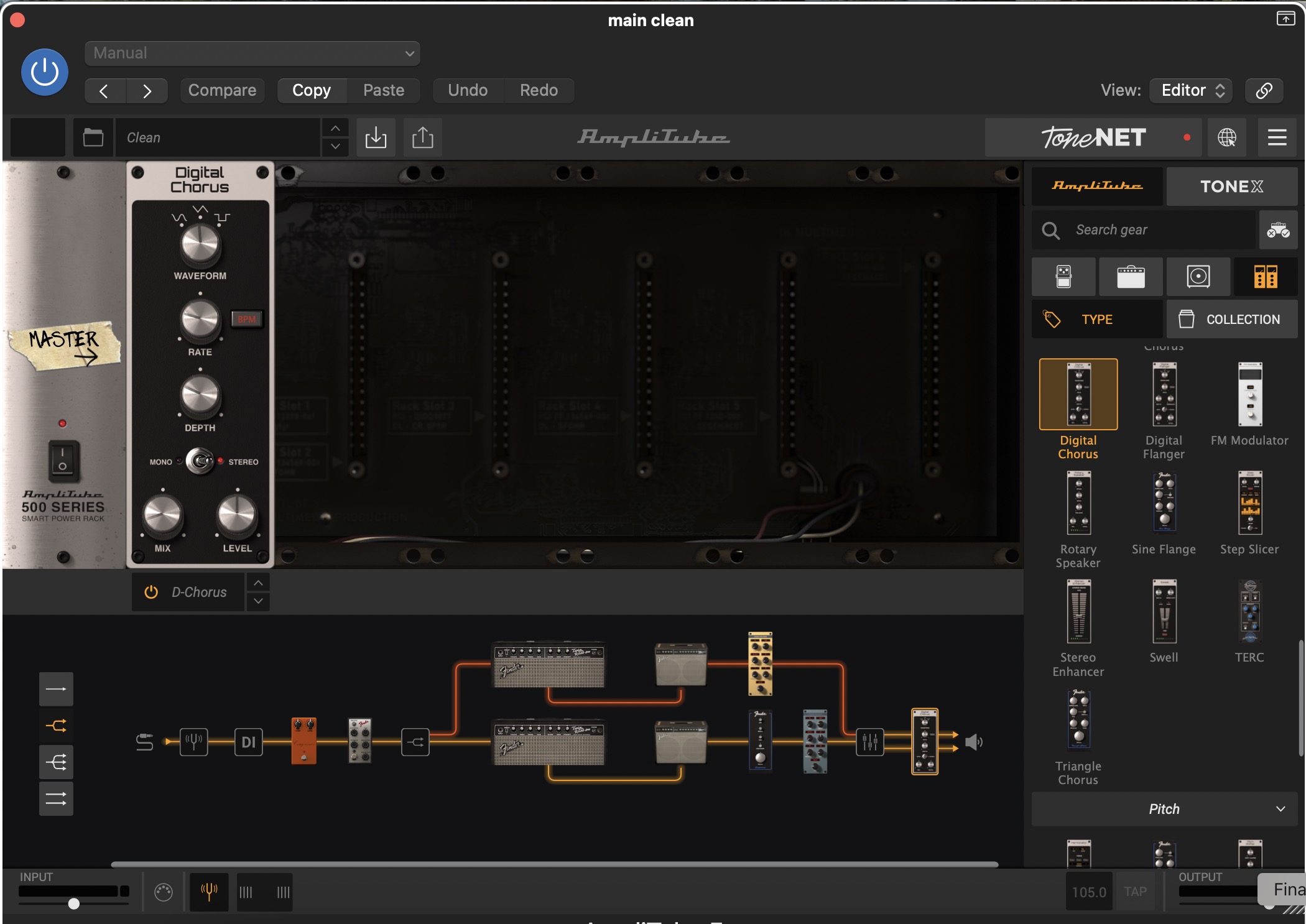Switch to the TONEX tab
Screen dimensions: 1306x924
click(1232, 186)
